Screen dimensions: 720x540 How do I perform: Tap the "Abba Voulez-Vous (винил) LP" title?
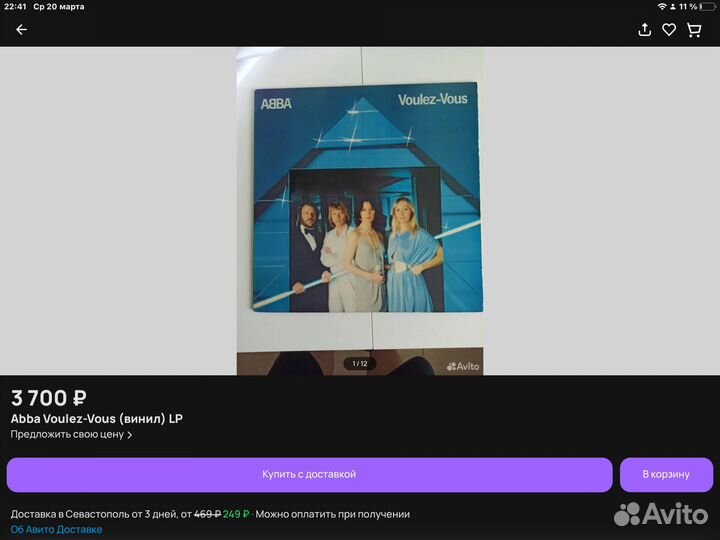click(97, 419)
